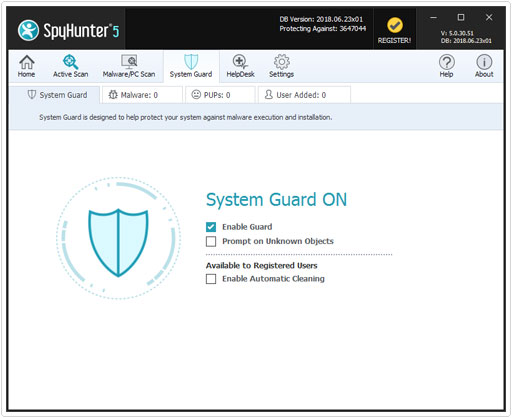
Task: Maximize the SpyHunter window
Action: (461, 17)
